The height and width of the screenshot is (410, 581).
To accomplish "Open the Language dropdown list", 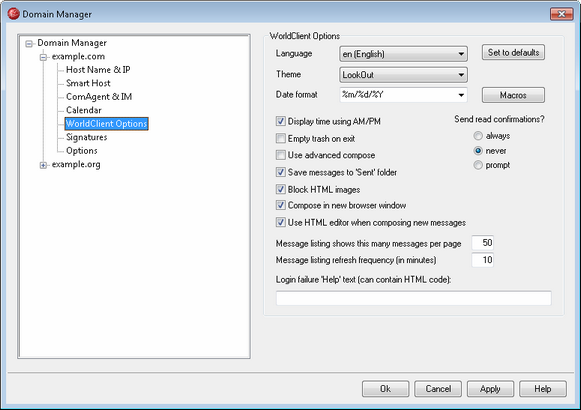I will coord(403,54).
